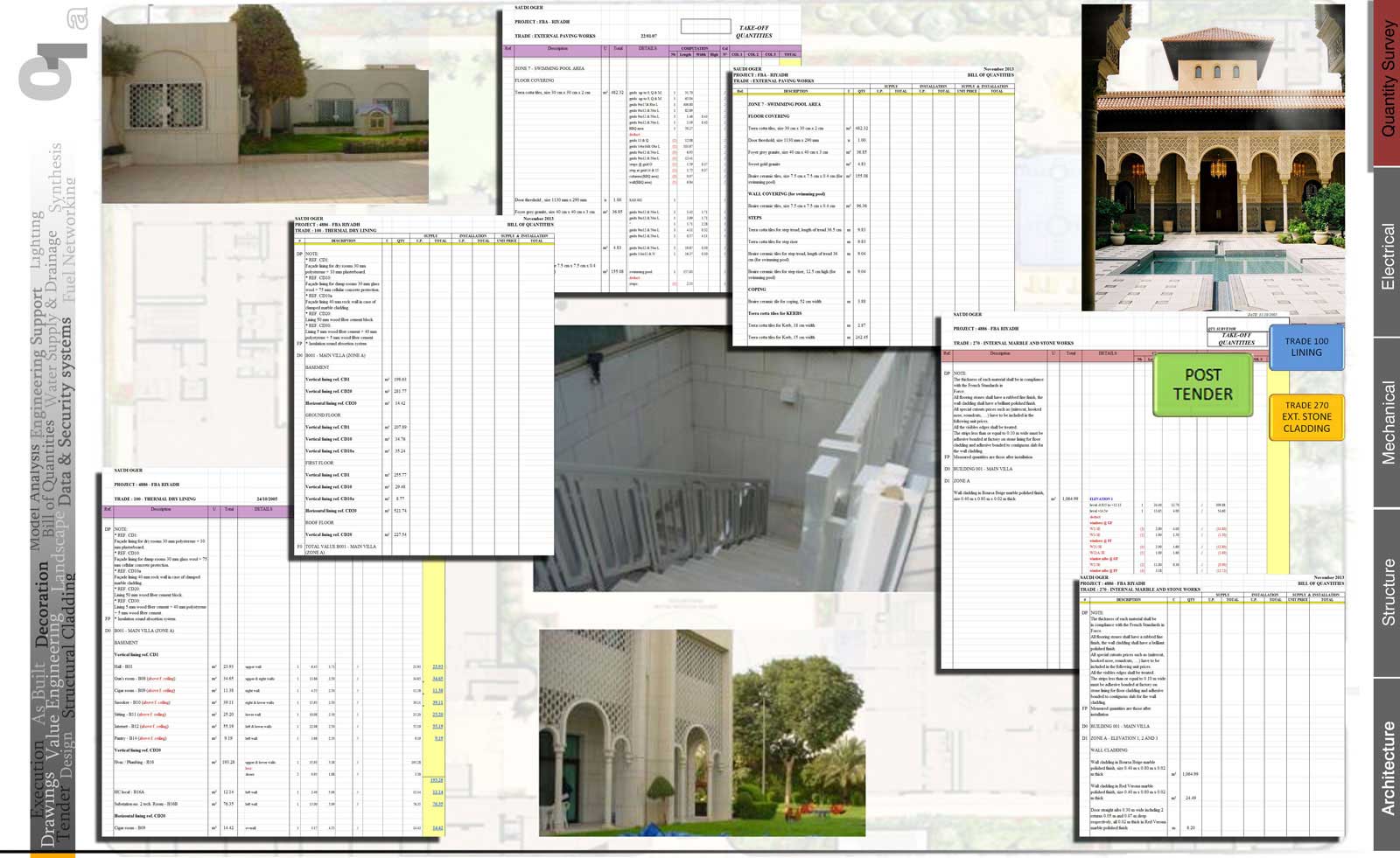Click the small @ symbol above the logo

click(75, 17)
